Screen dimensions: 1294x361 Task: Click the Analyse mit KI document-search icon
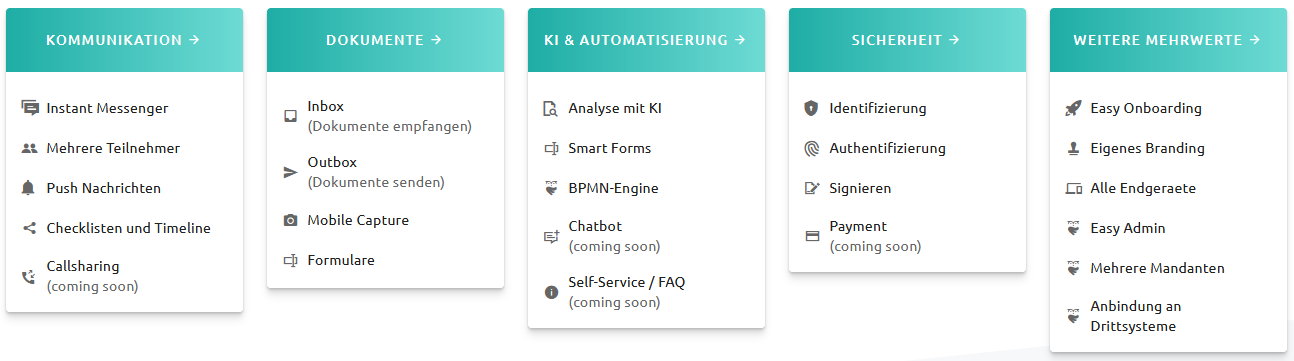551,108
